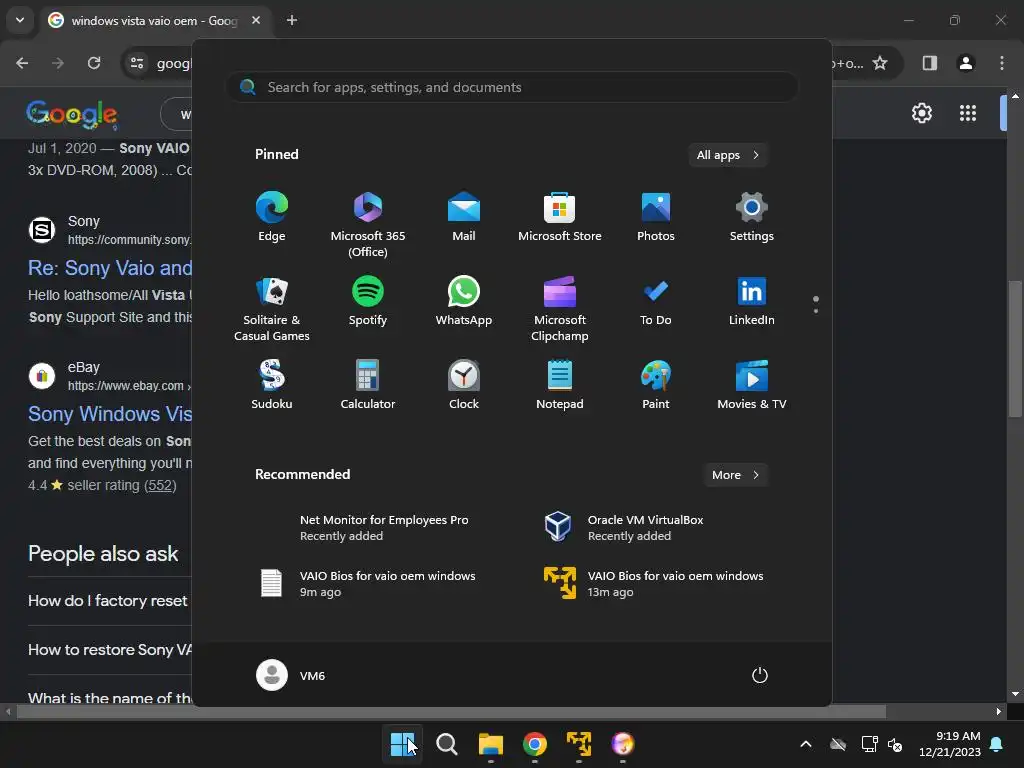
Task: Open Edge from pinned apps
Action: pyautogui.click(x=272, y=217)
